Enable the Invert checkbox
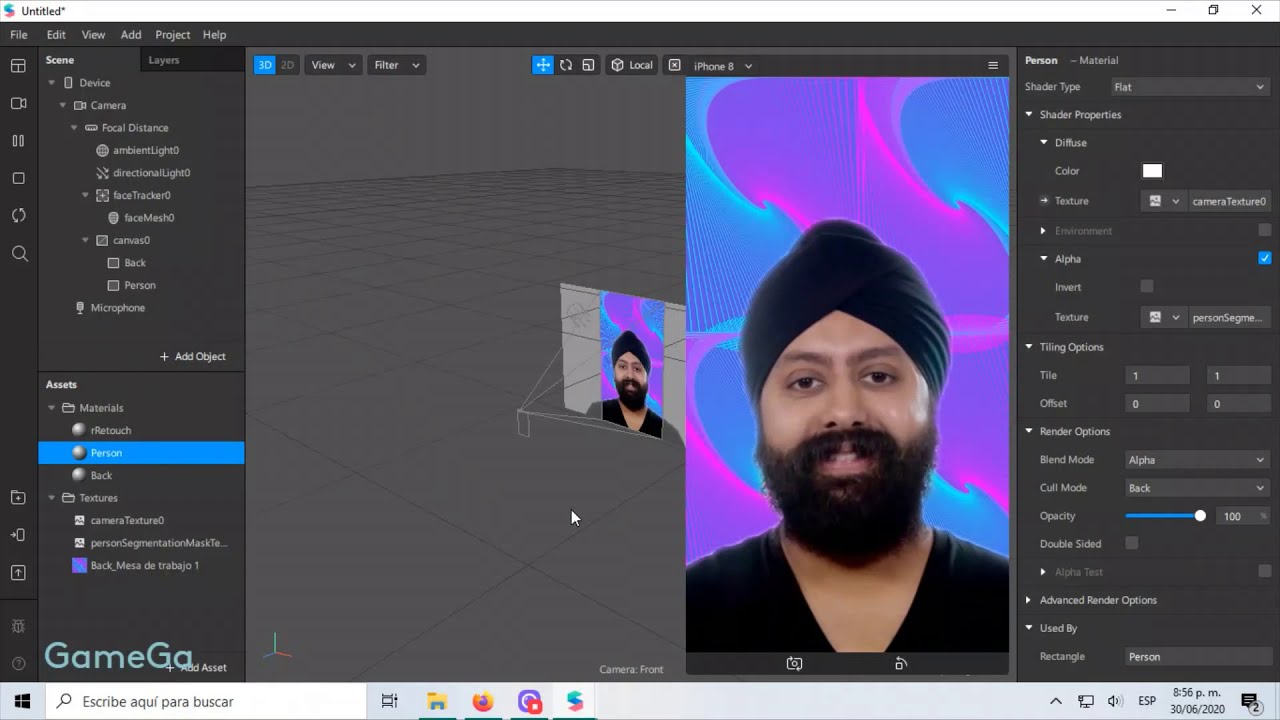 coord(1147,286)
